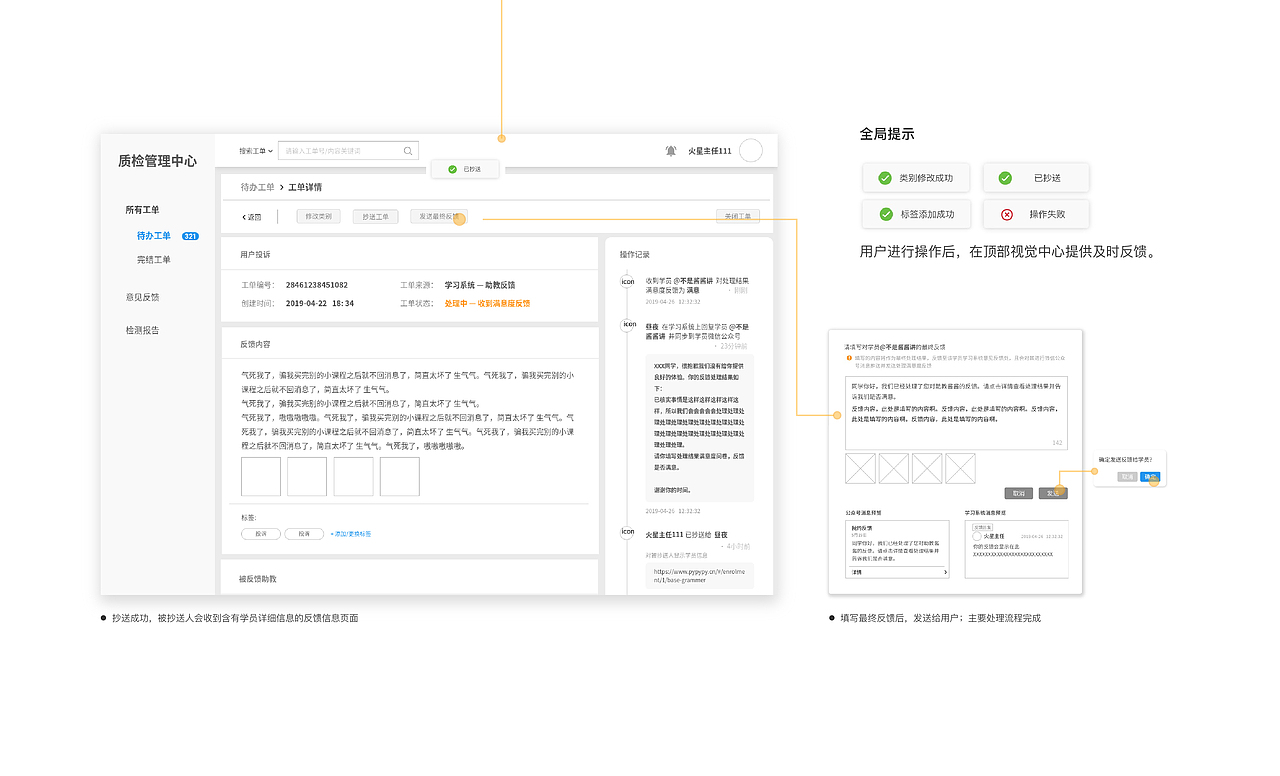
Task: Click an image placeholder thumbnail under 反馈内容
Action: click(x=260, y=477)
